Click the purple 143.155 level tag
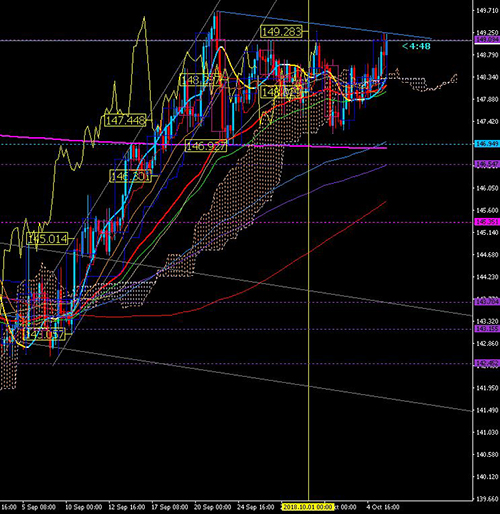Image resolution: width=500 pixels, height=514 pixels. click(x=487, y=329)
